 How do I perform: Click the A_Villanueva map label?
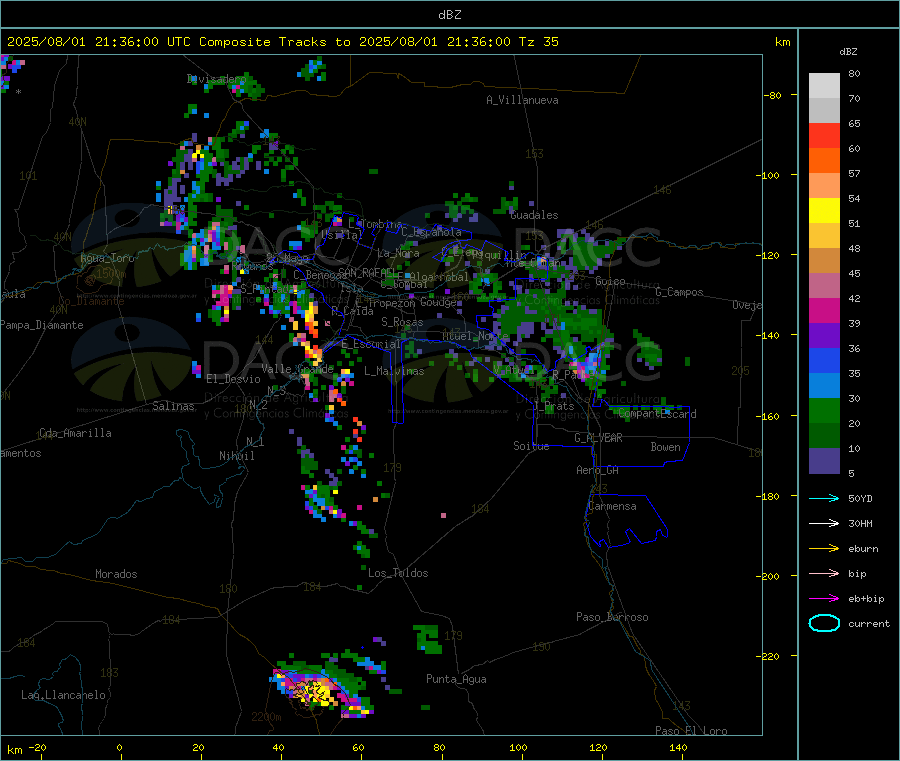tap(522, 100)
